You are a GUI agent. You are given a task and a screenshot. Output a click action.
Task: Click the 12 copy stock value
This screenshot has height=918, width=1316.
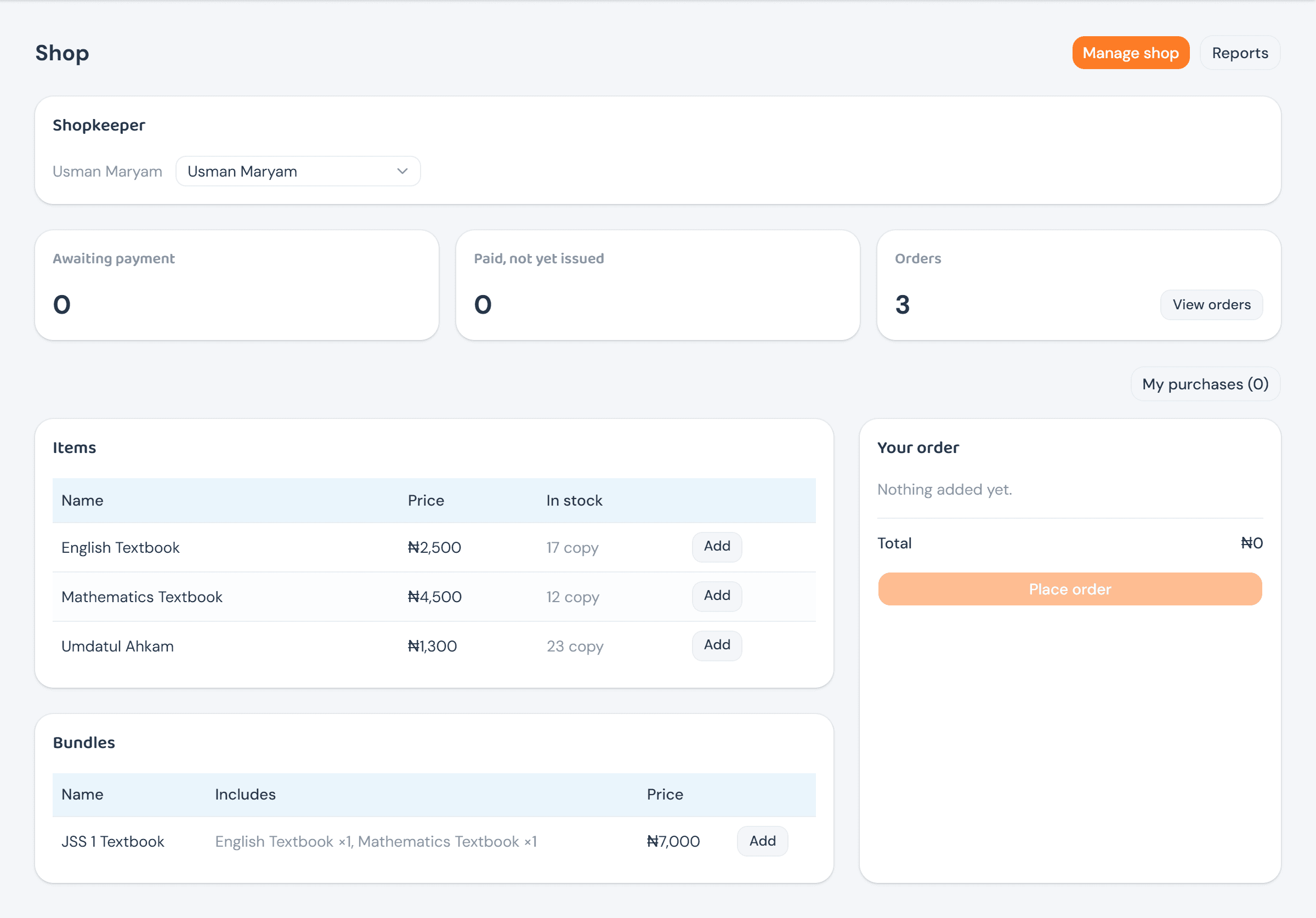[x=572, y=598]
